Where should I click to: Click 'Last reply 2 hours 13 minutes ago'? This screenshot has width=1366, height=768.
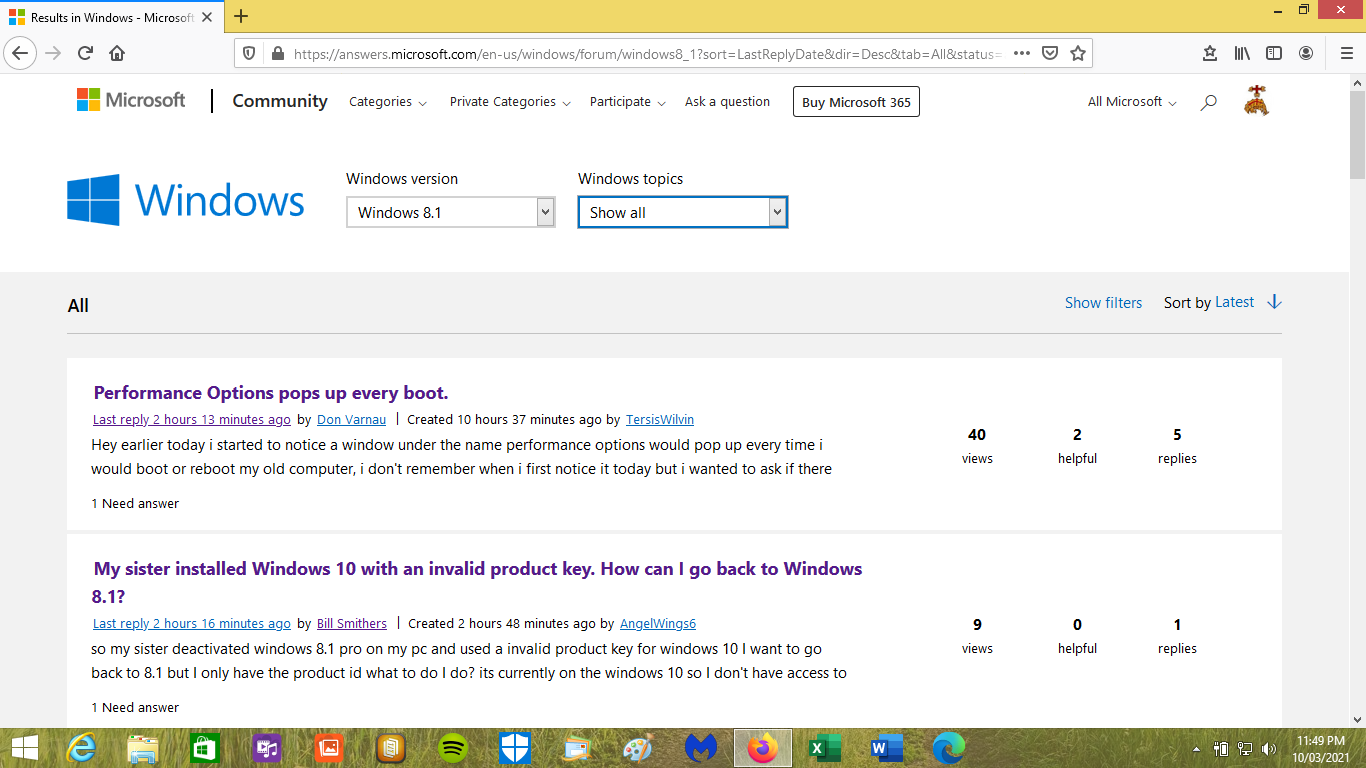(192, 420)
